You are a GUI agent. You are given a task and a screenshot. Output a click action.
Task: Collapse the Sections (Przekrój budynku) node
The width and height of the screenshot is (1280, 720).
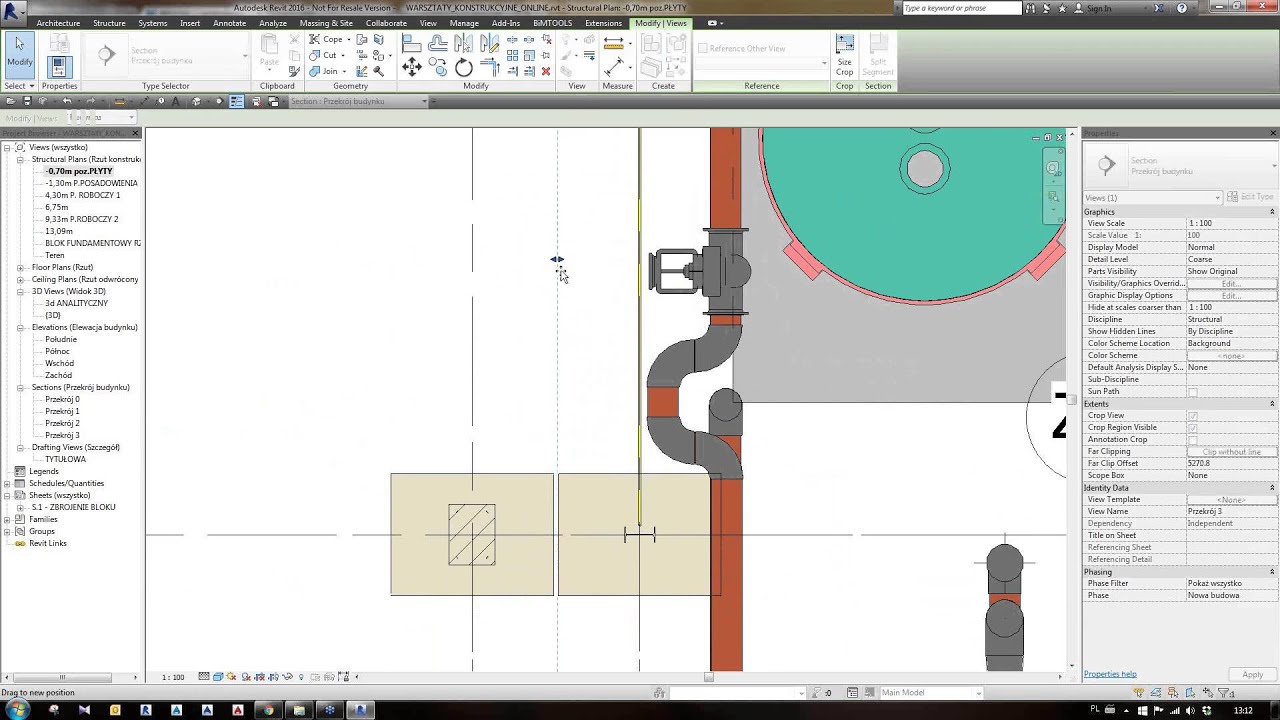[20, 387]
